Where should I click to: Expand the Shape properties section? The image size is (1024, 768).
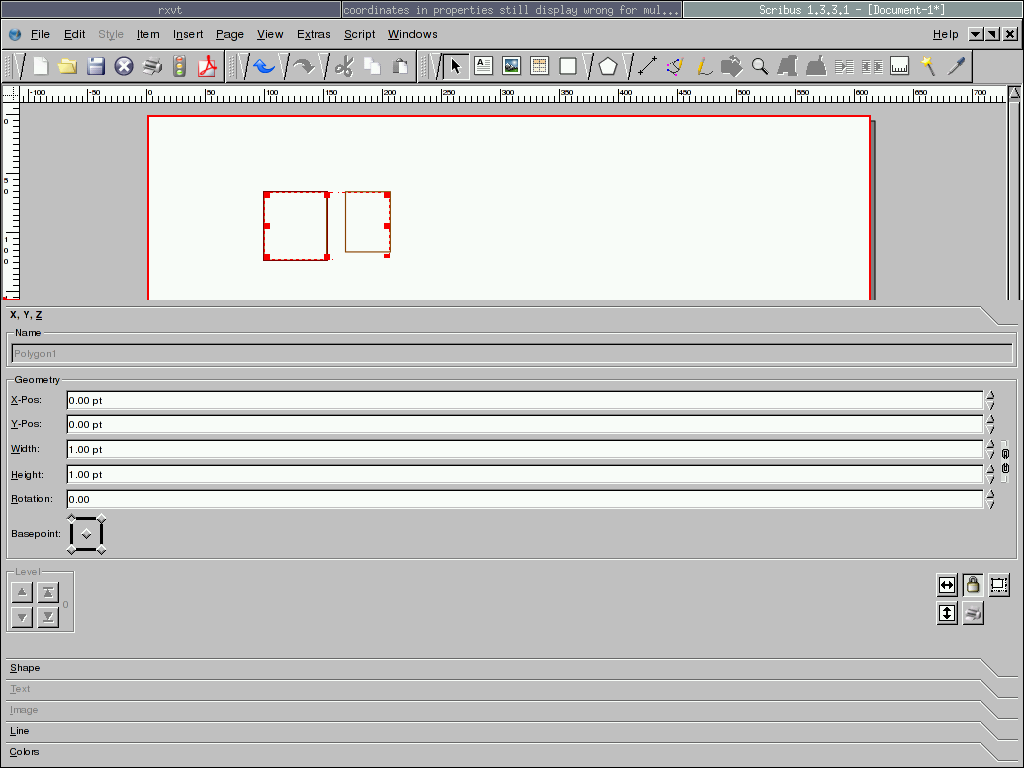pos(25,668)
